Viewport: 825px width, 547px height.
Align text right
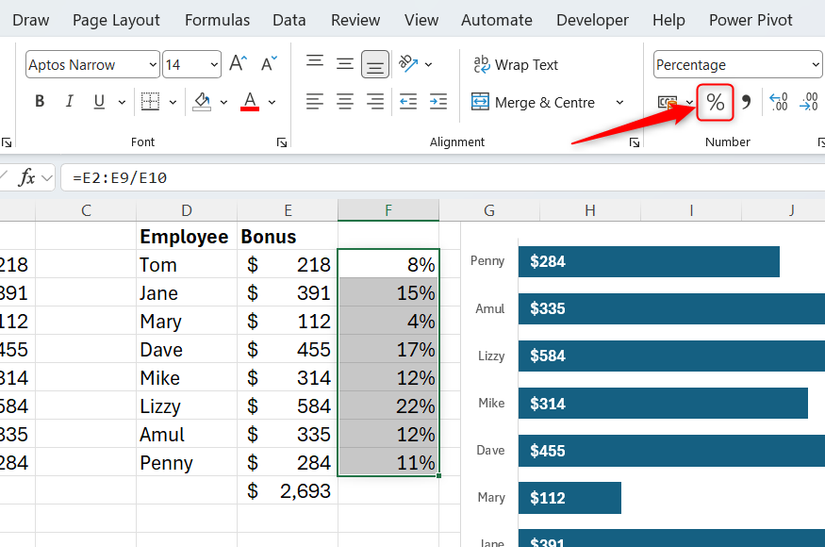coord(375,101)
